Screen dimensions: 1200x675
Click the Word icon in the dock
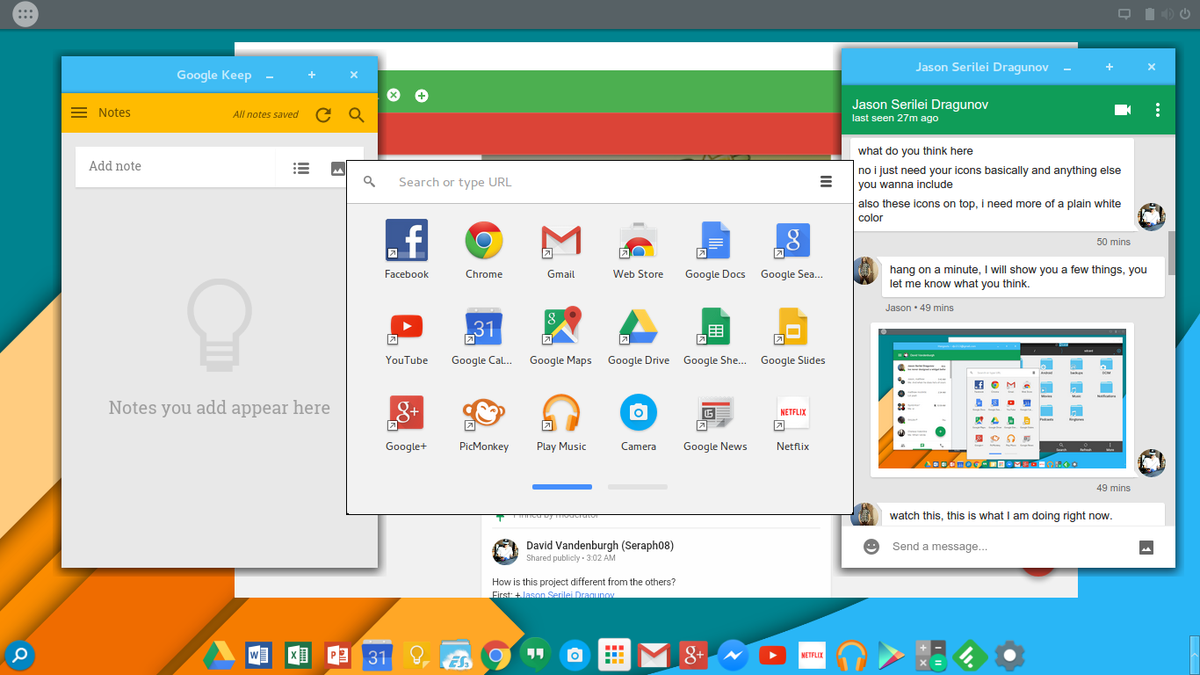point(257,656)
